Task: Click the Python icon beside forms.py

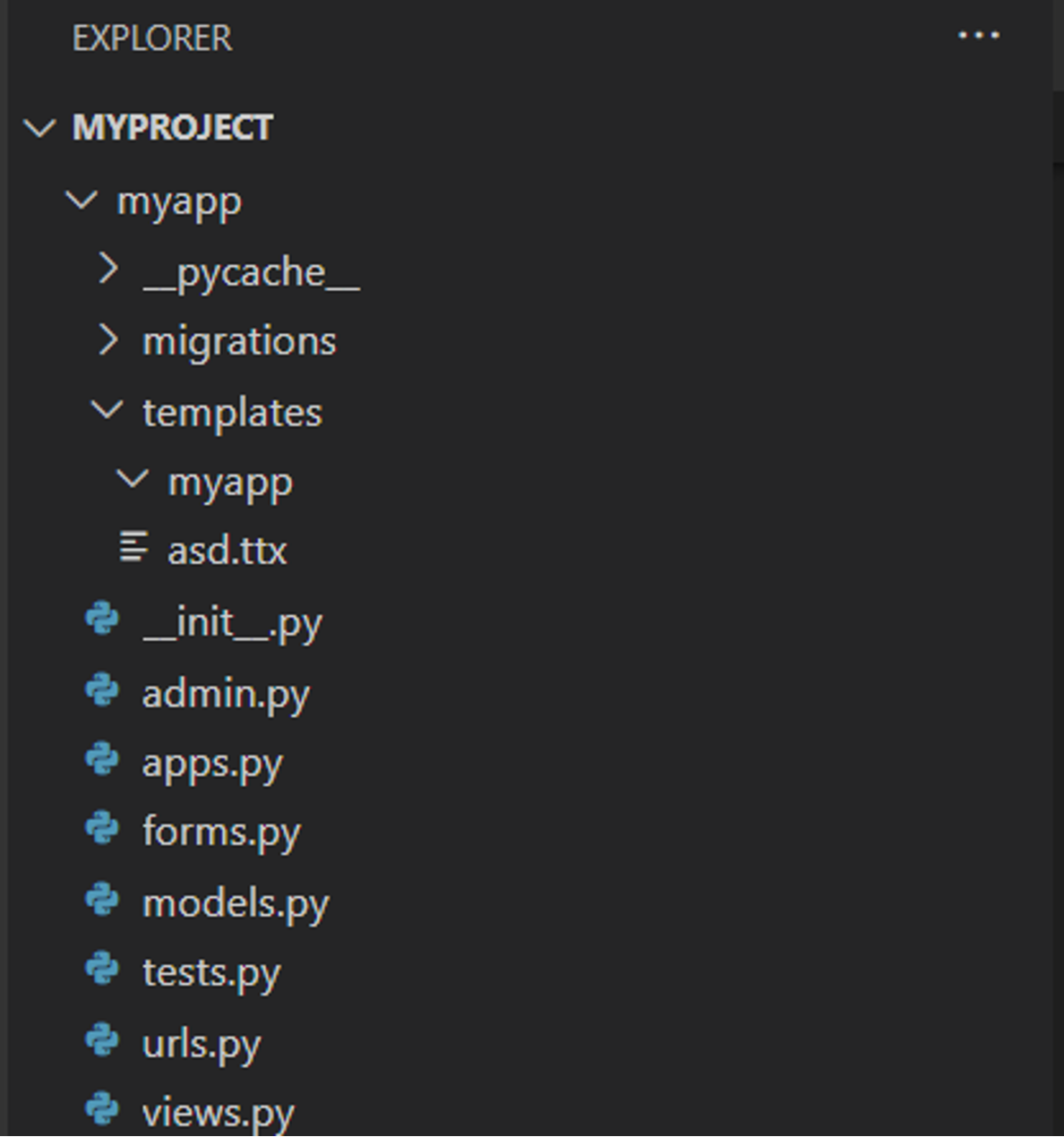Action: [x=102, y=830]
